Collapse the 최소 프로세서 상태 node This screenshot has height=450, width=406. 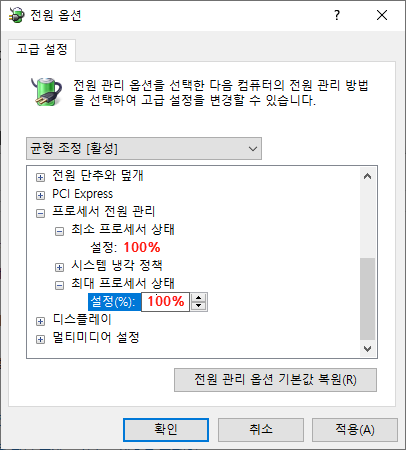[59, 231]
